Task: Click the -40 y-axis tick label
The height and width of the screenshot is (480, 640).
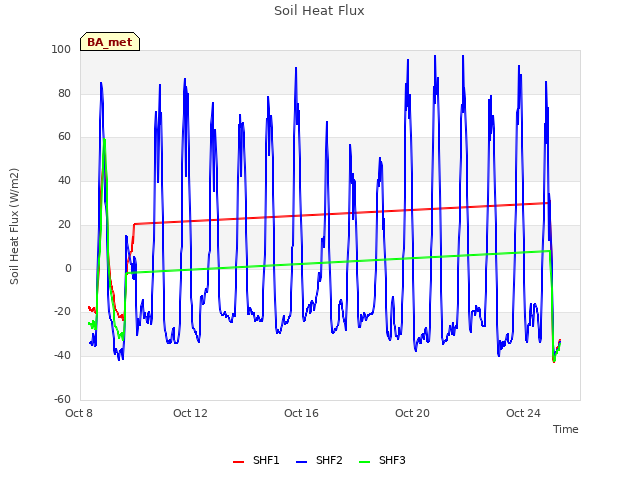Action: (x=62, y=356)
